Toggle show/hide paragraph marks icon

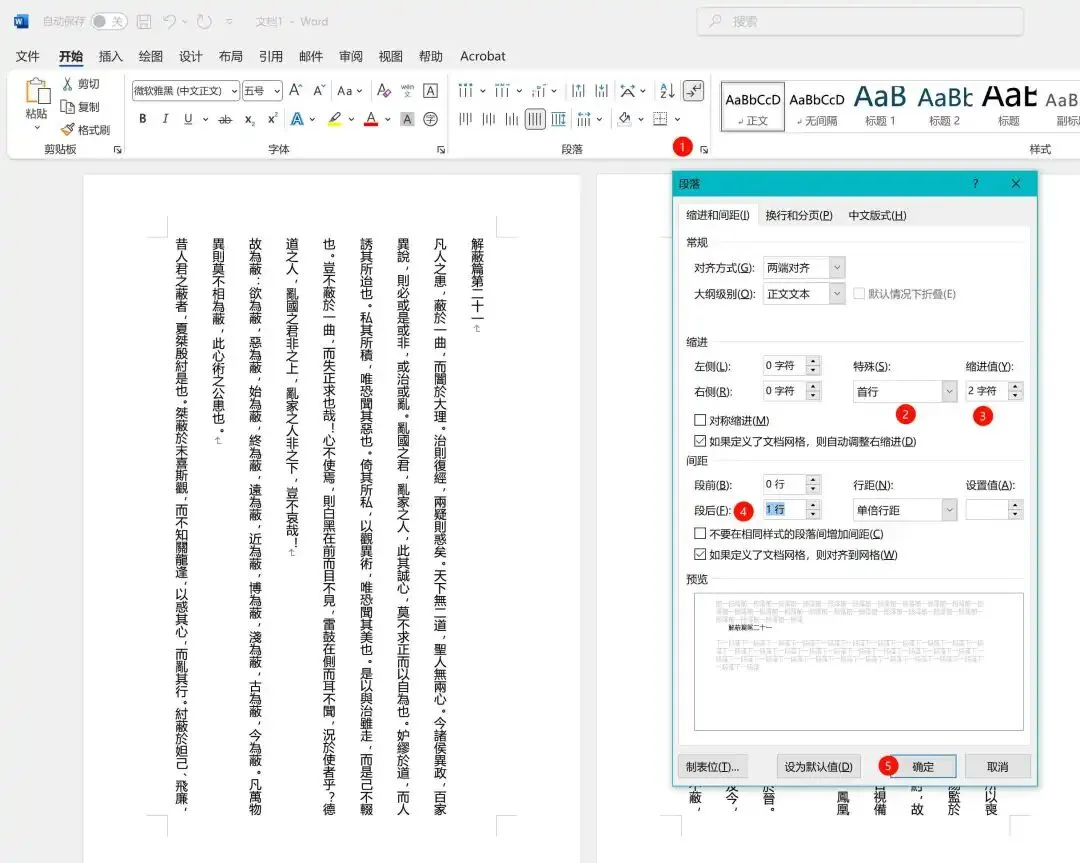pyautogui.click(x=693, y=90)
